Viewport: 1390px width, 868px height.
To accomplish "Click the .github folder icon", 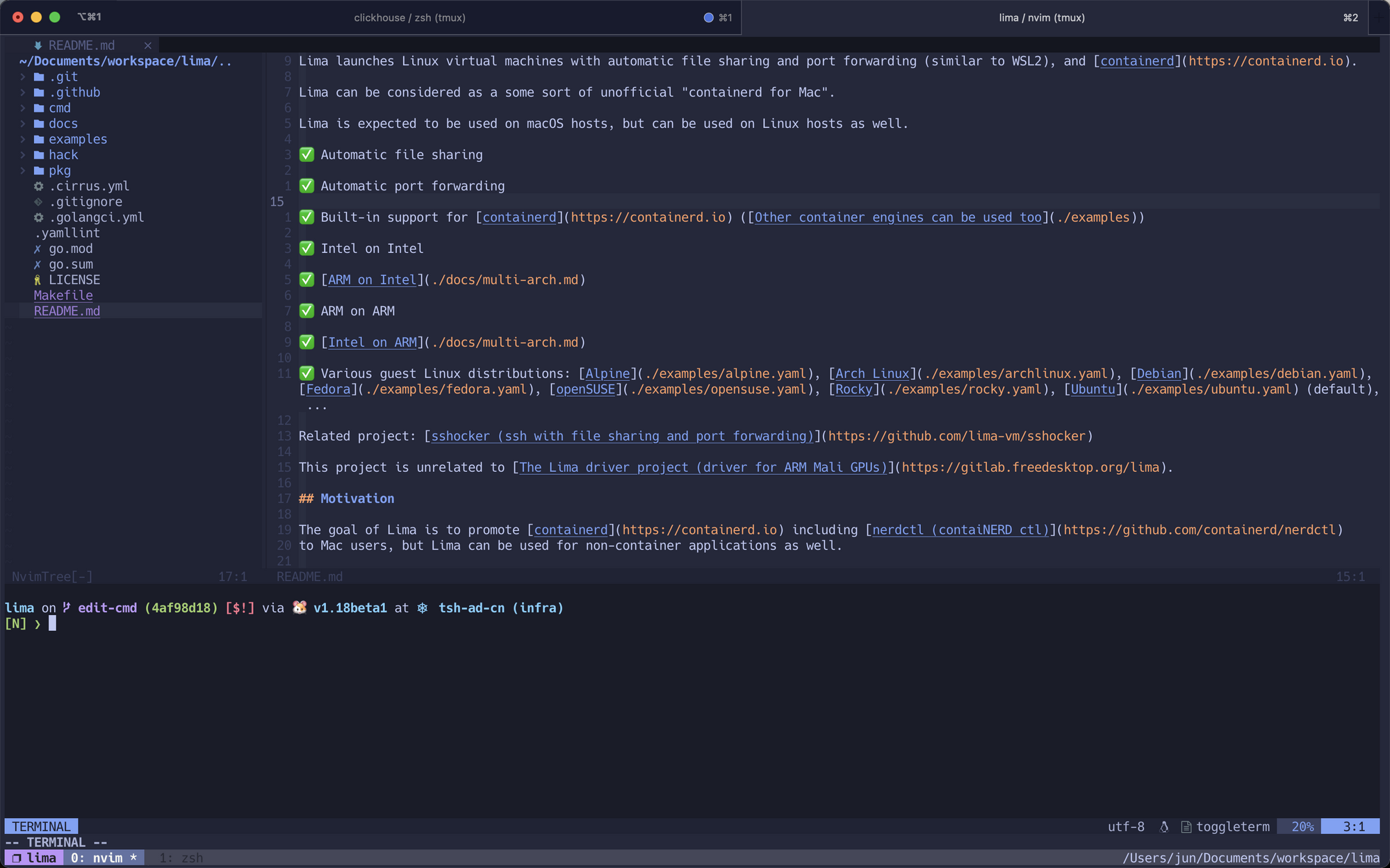I will pos(39,92).
